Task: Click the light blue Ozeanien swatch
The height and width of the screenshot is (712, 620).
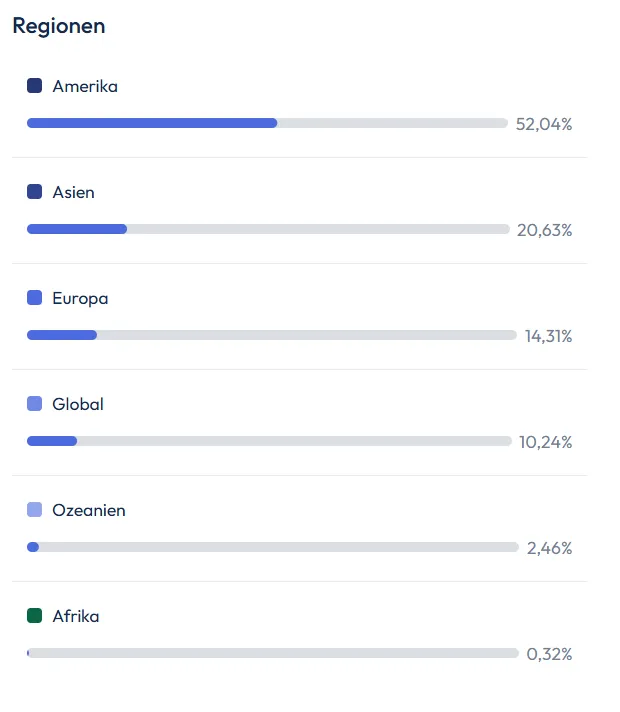Action: coord(35,509)
